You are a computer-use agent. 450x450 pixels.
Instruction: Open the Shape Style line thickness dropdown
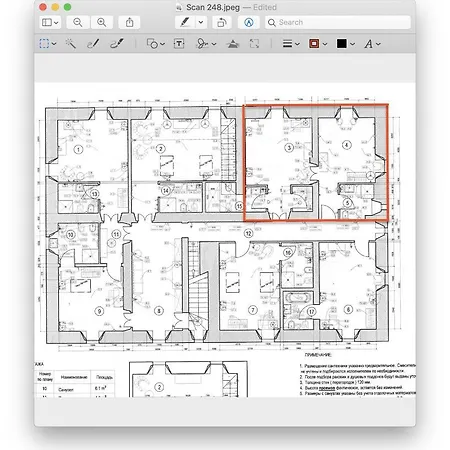[291, 44]
